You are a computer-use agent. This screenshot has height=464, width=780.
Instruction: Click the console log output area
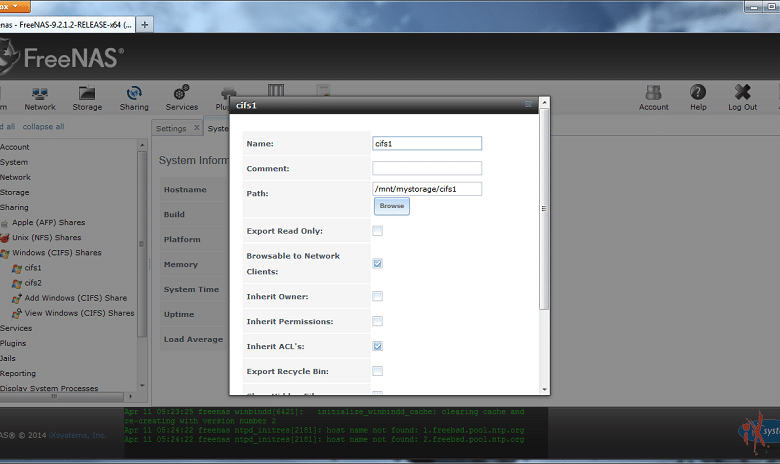coord(336,433)
